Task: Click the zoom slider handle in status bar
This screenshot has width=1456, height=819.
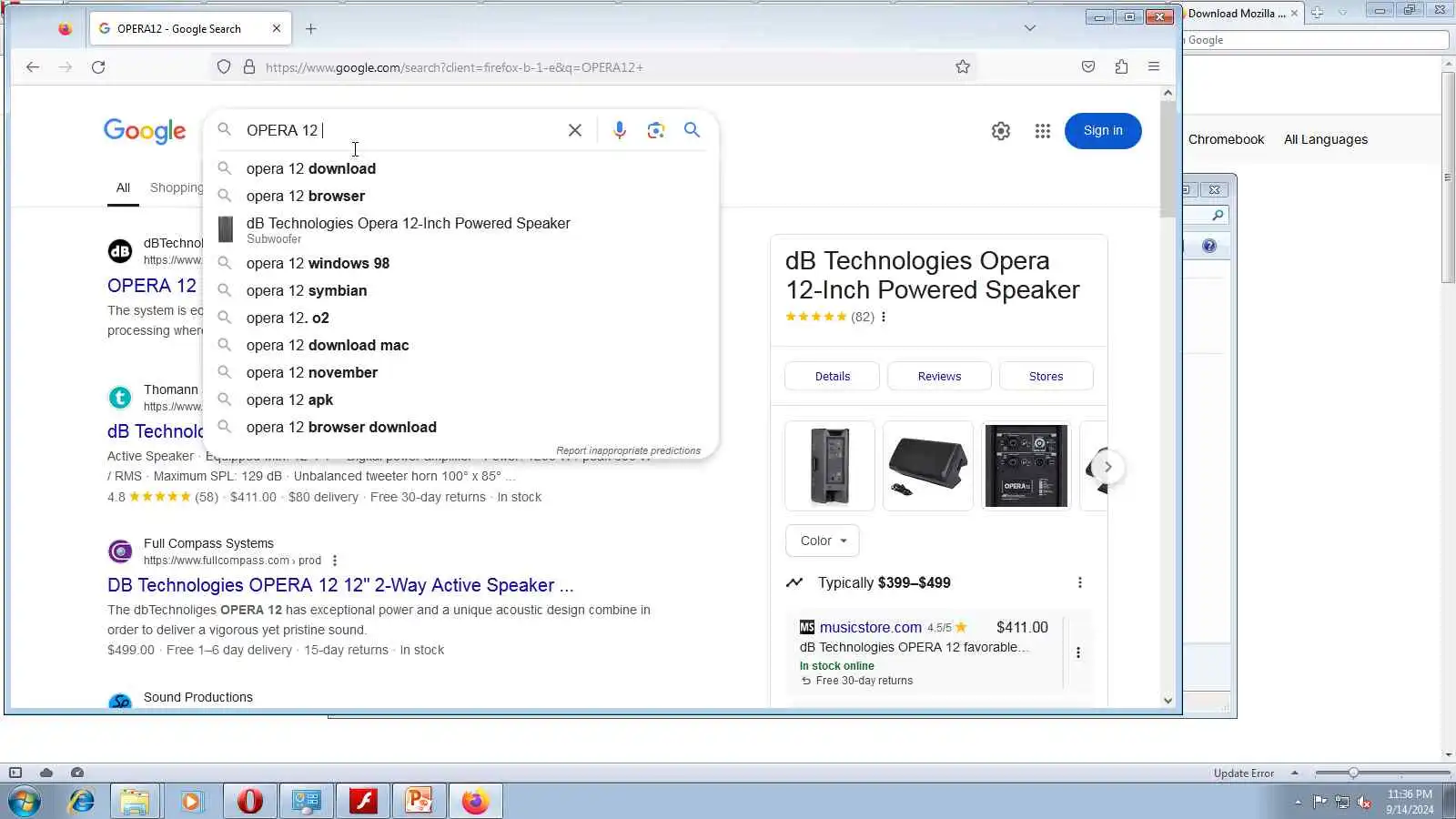Action: 1353,773
